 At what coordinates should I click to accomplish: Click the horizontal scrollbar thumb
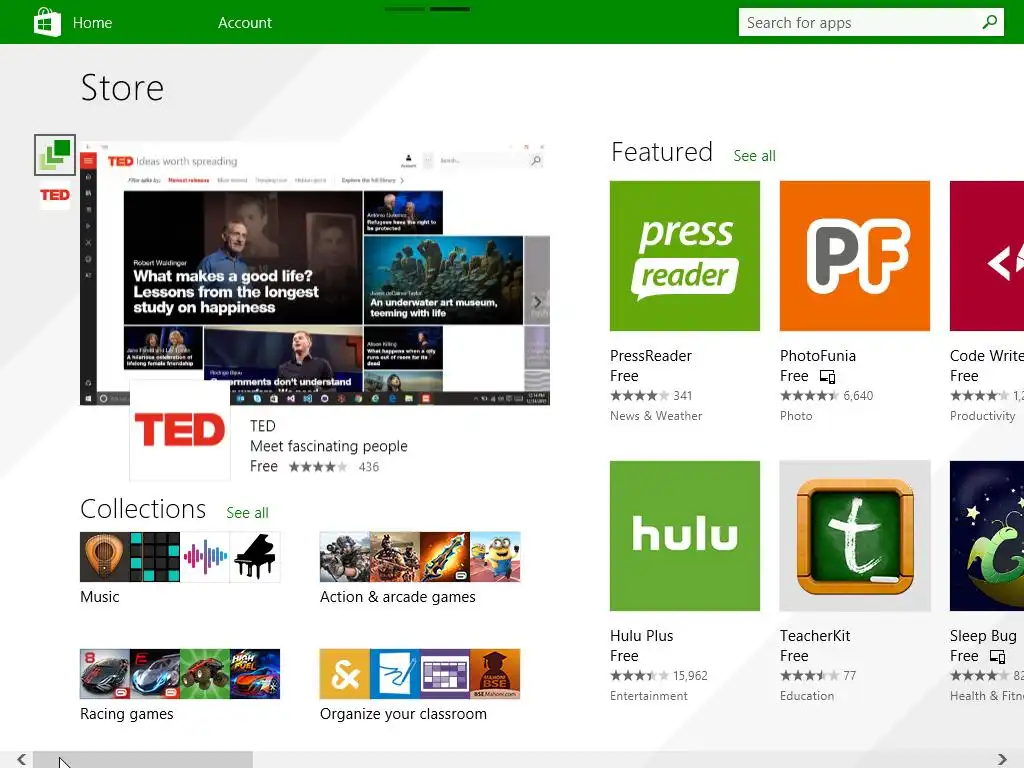[x=143, y=759]
